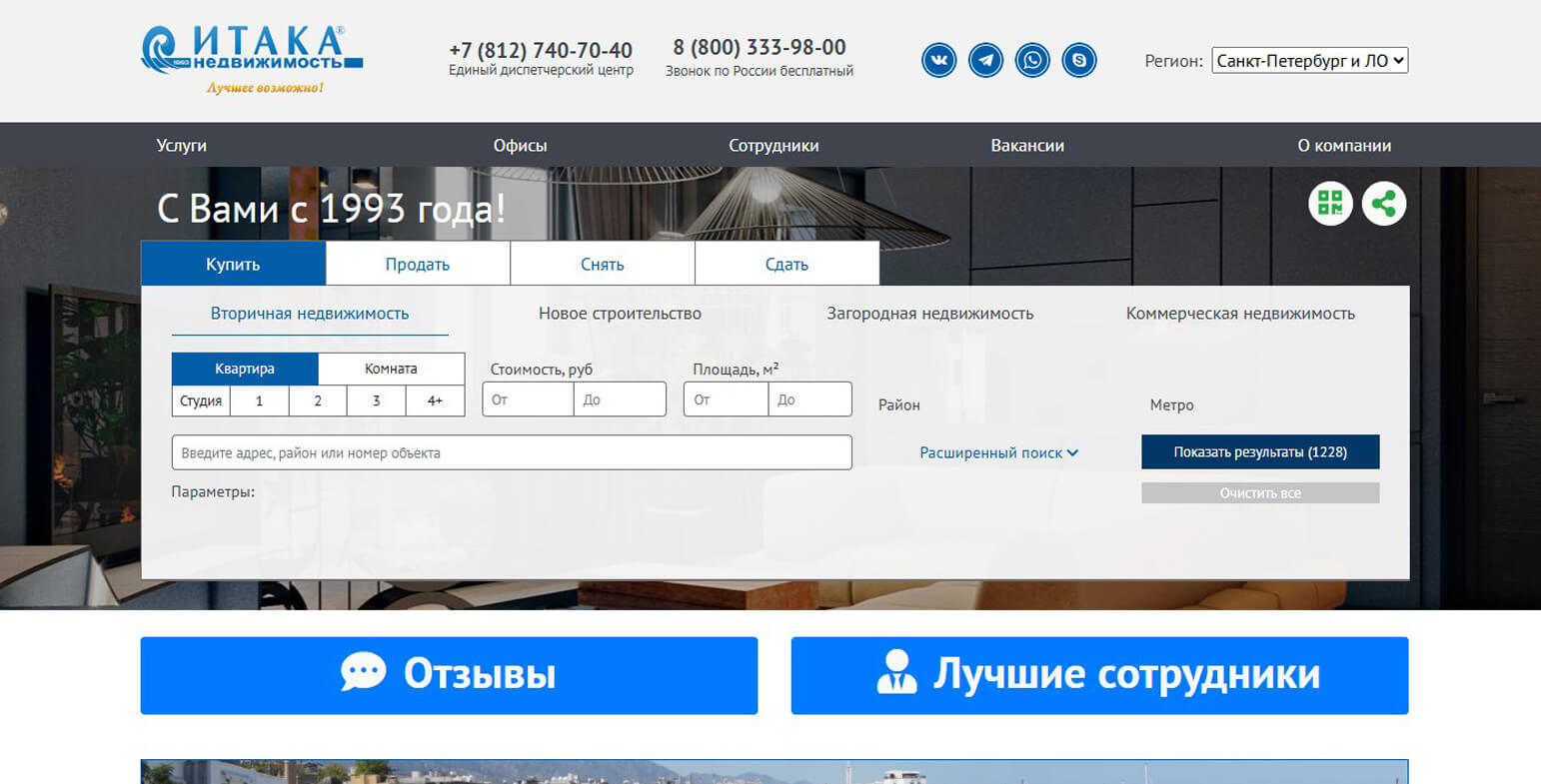
Task: Toggle the Студия room filter
Action: point(201,400)
